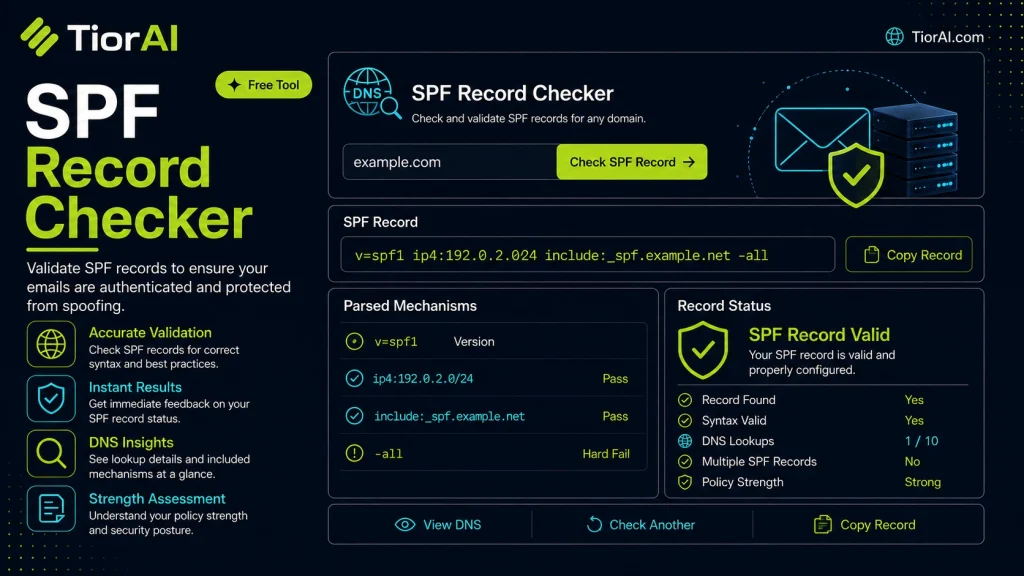Select the -all mechanism text
This screenshot has height=576, width=1024.
coord(389,454)
